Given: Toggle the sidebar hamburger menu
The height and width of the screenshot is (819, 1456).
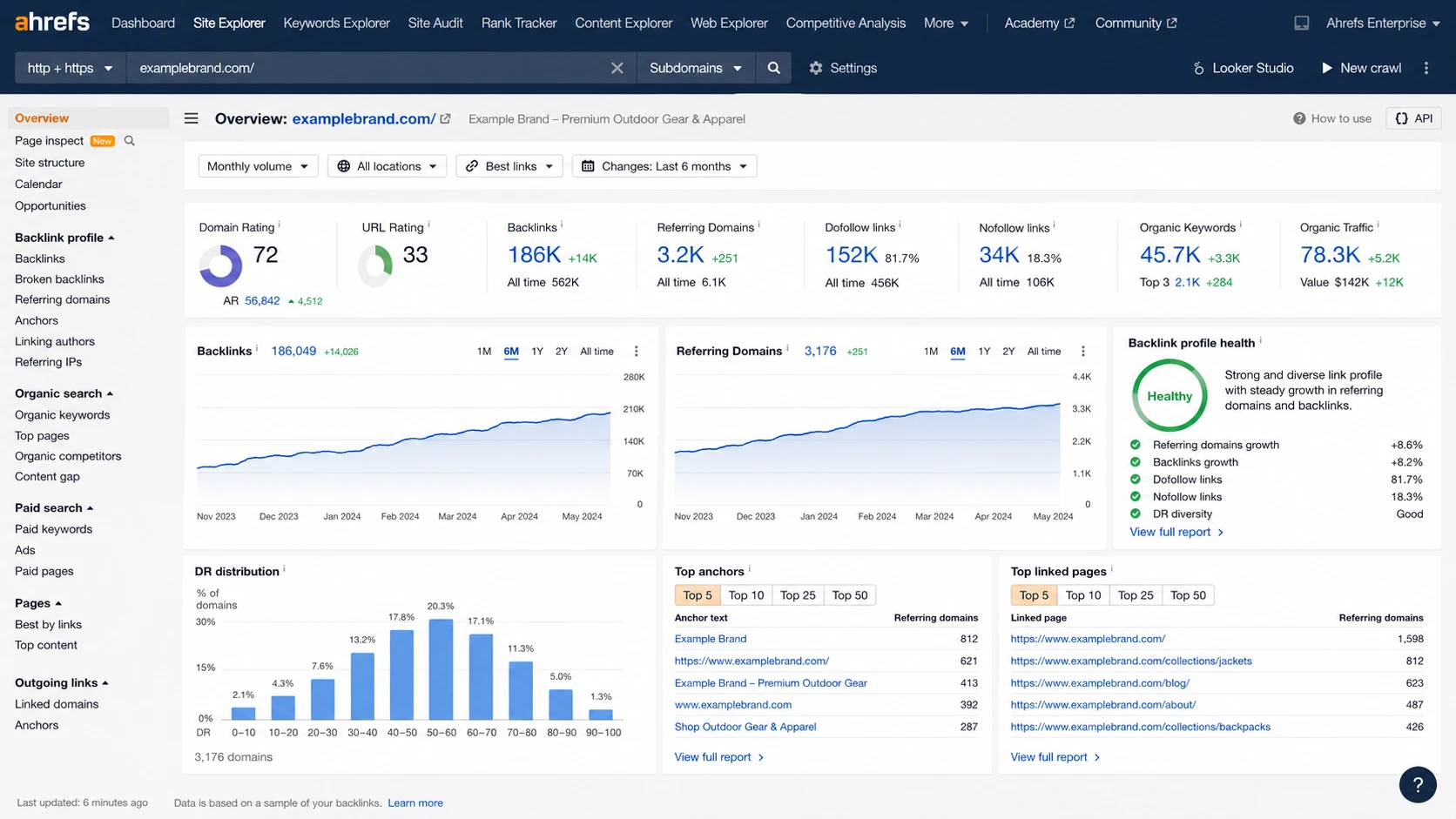Looking at the screenshot, I should point(192,118).
